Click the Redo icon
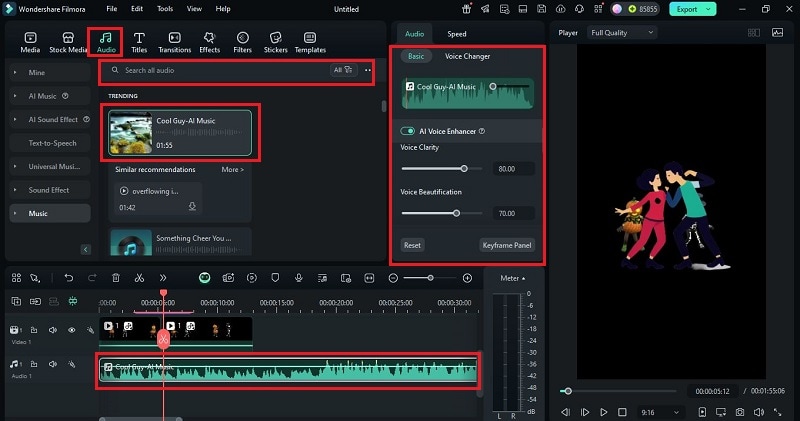The image size is (800, 421). (92, 278)
